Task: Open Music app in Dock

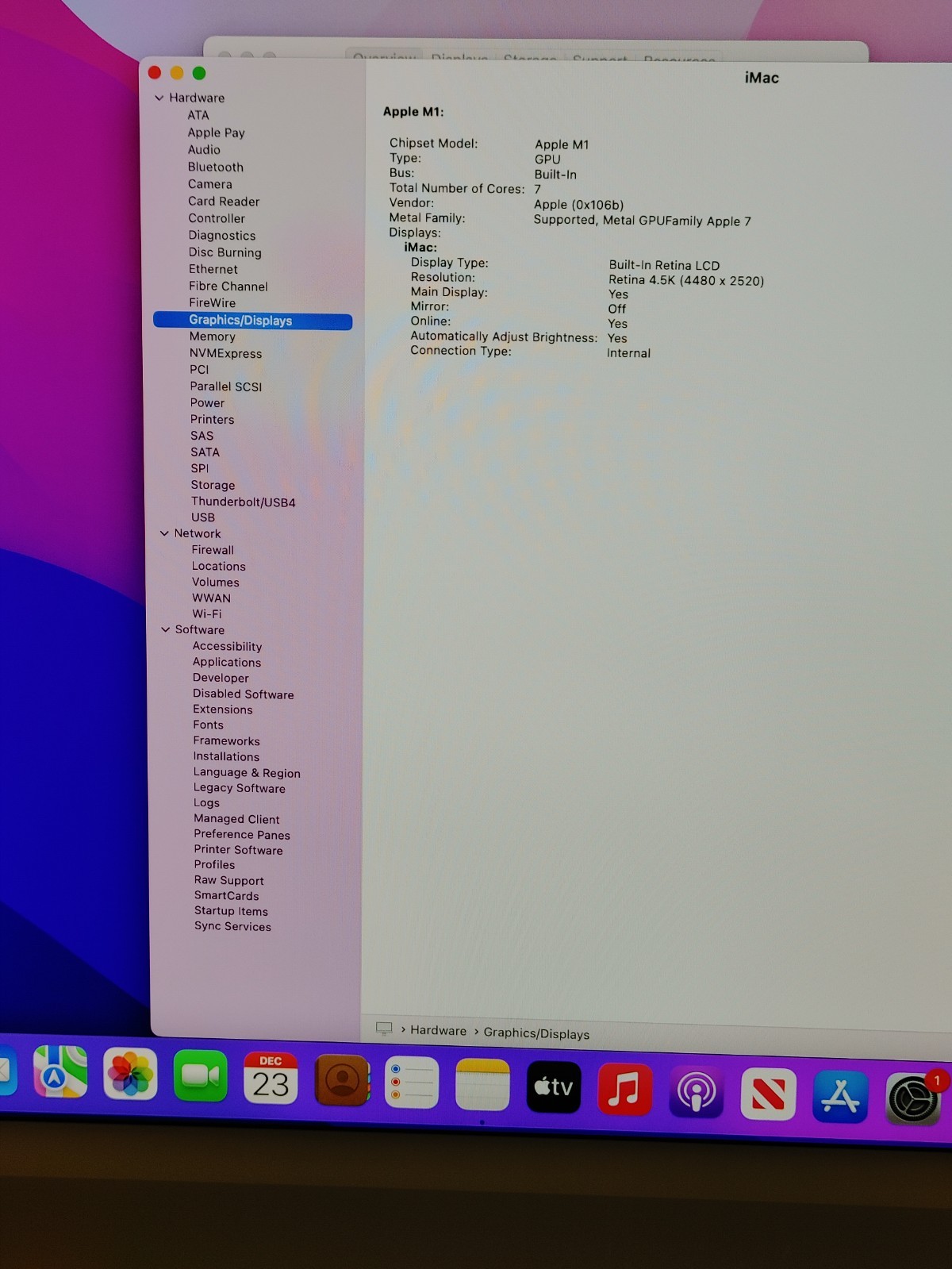Action: (x=624, y=1089)
